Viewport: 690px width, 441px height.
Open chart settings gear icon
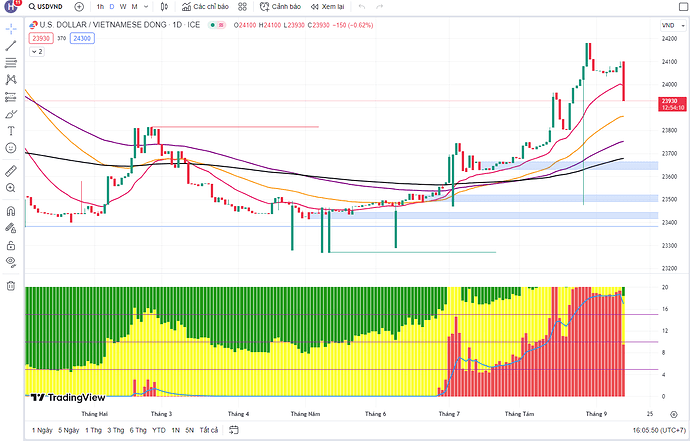click(x=674, y=414)
